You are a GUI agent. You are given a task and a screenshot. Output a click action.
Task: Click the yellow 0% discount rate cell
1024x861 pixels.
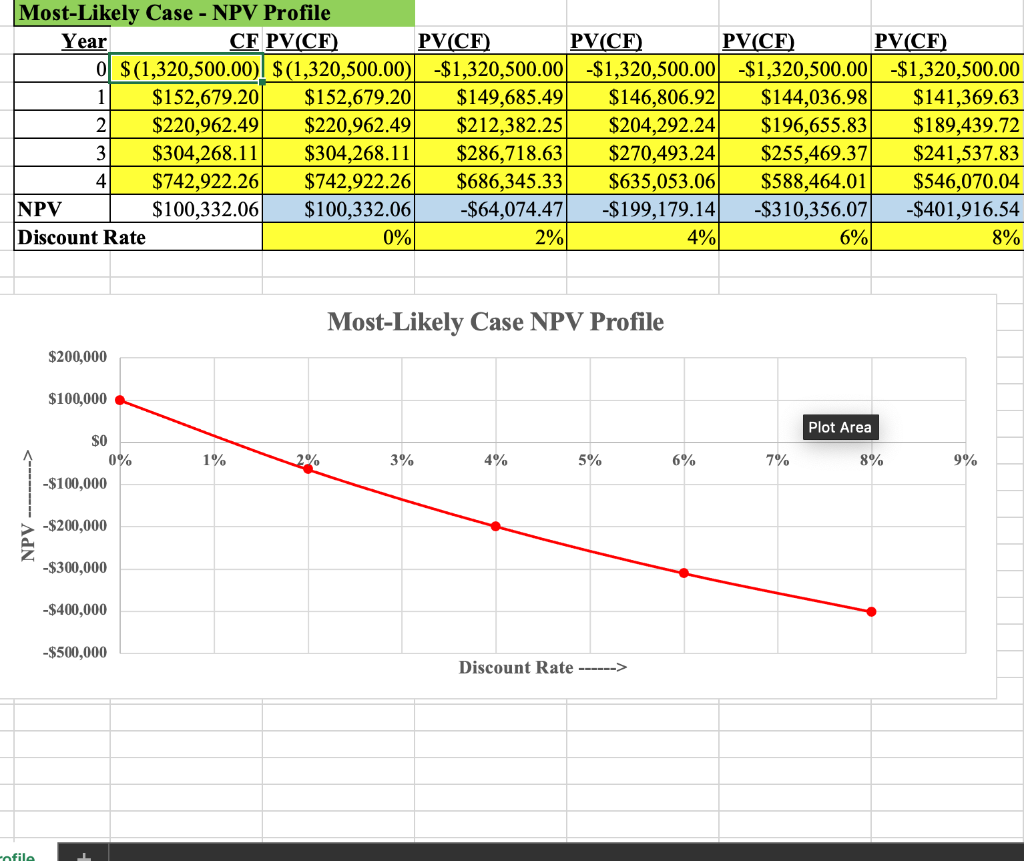click(x=336, y=237)
